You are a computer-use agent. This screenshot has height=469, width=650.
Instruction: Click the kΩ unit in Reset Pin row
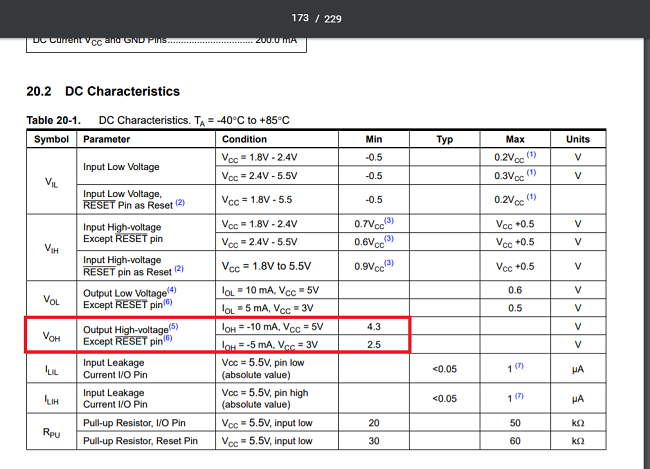[578, 441]
